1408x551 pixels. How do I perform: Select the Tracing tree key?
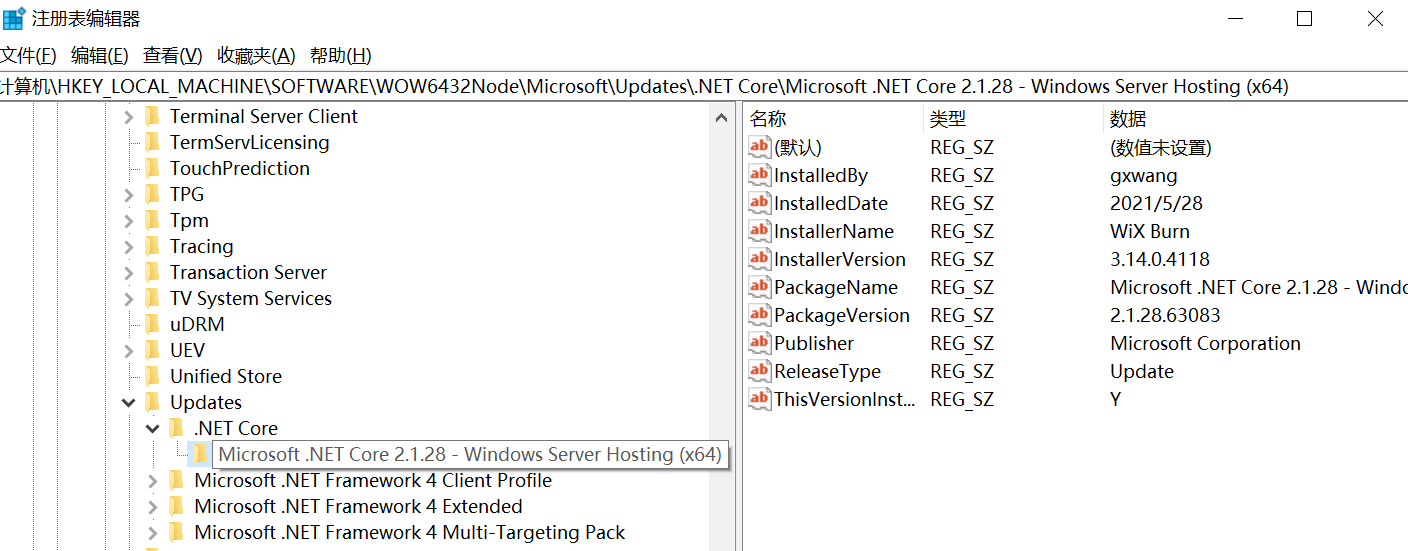tap(201, 247)
